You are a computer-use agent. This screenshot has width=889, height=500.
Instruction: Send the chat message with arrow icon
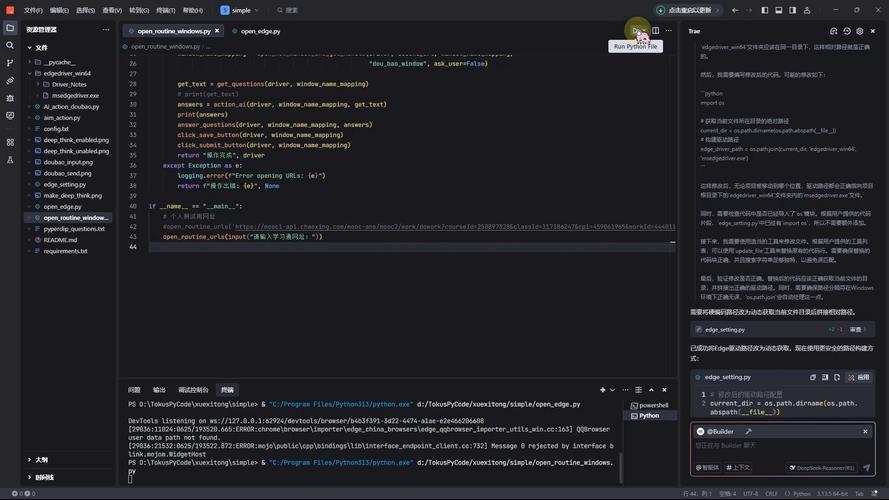point(866,468)
